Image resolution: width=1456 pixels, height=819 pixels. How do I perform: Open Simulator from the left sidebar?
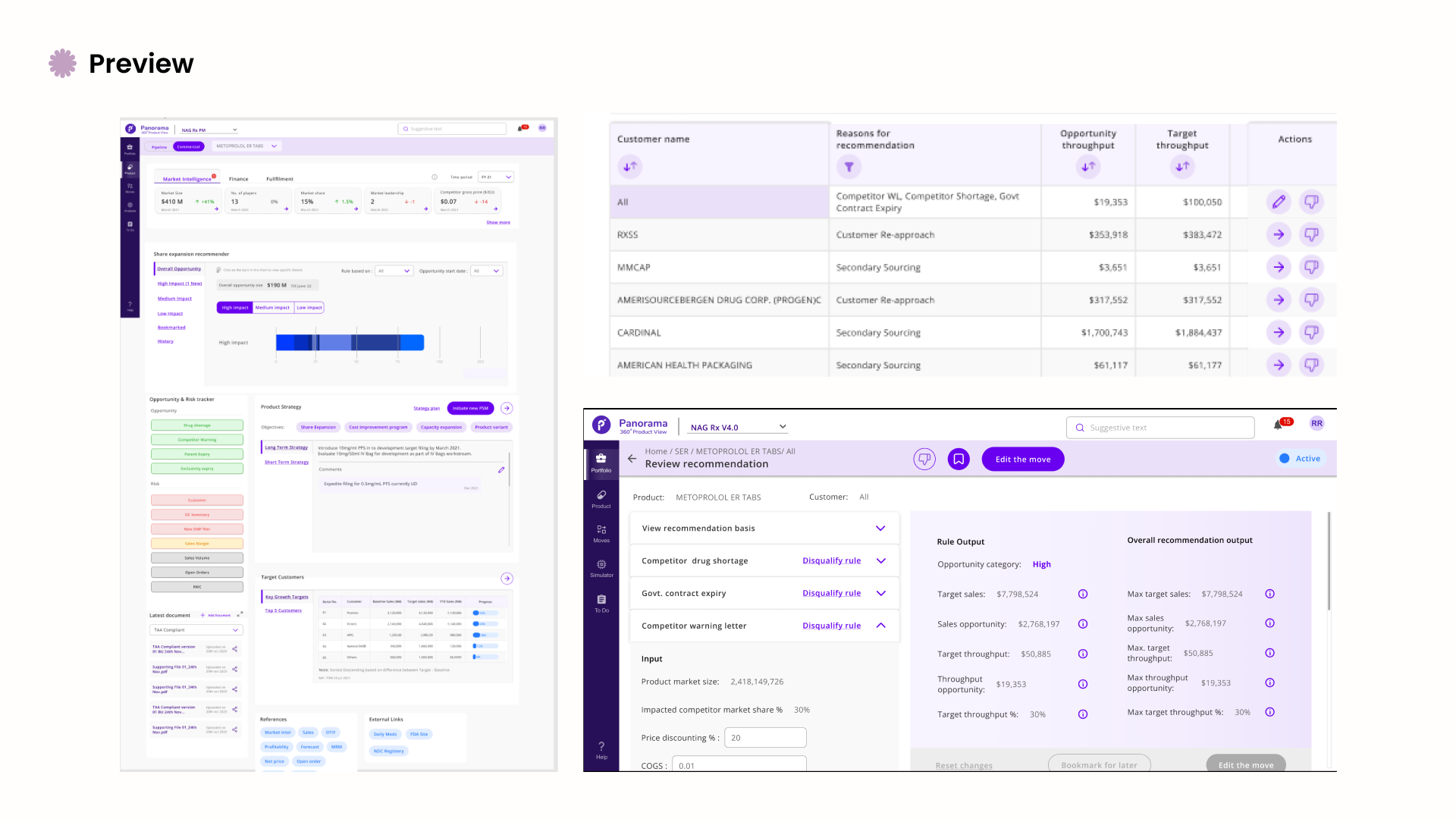point(601,568)
